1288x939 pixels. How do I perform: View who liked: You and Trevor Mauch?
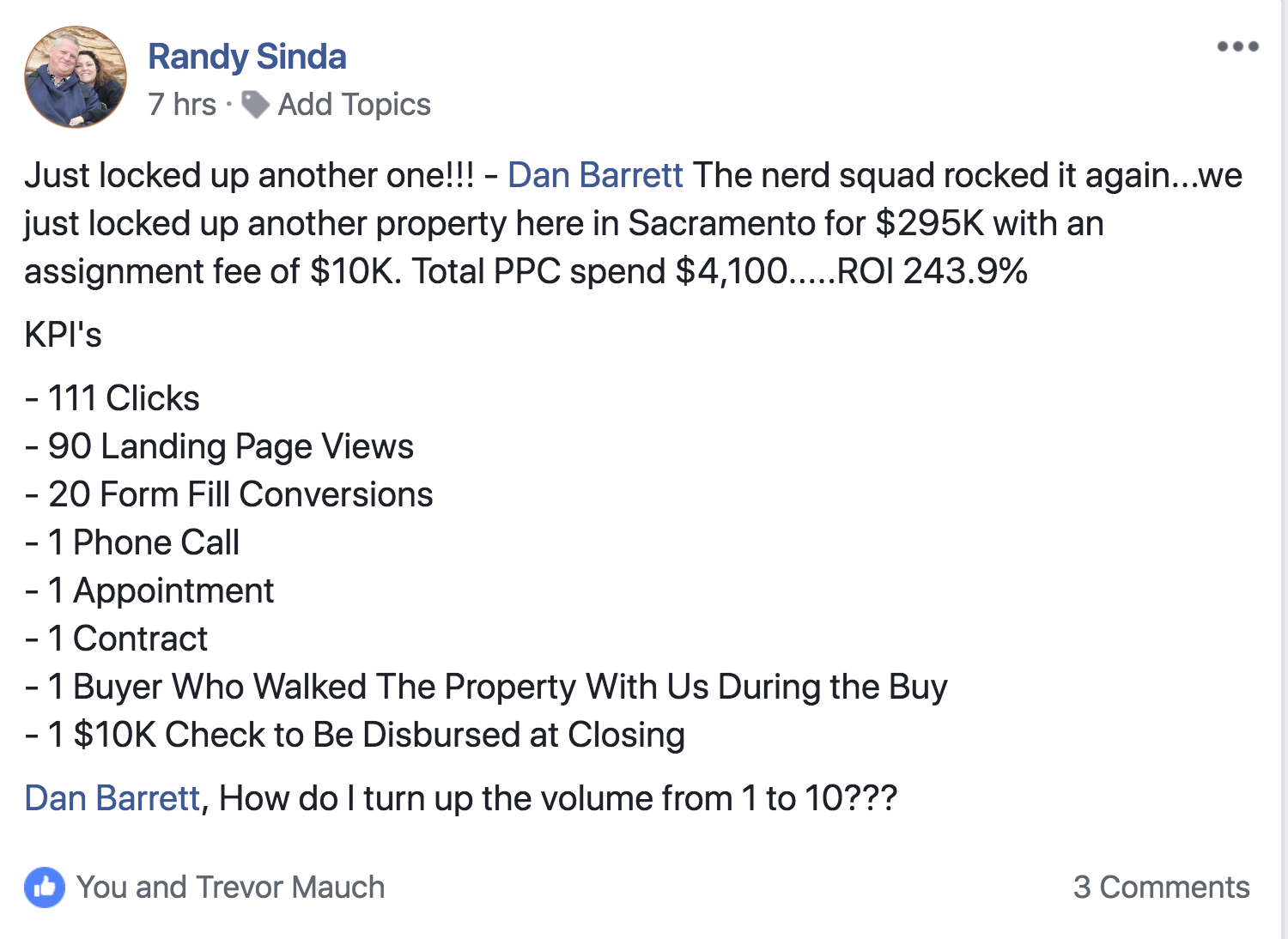coord(230,887)
